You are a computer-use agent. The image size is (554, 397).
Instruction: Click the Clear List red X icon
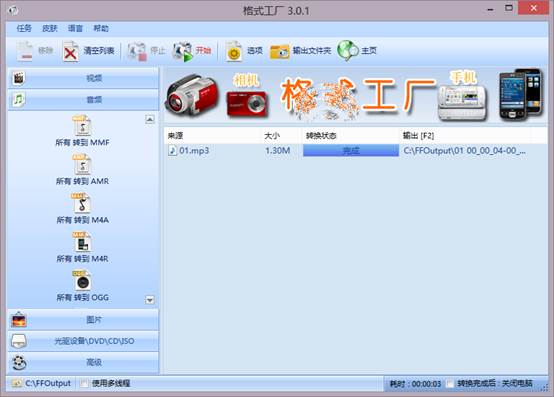[70, 52]
